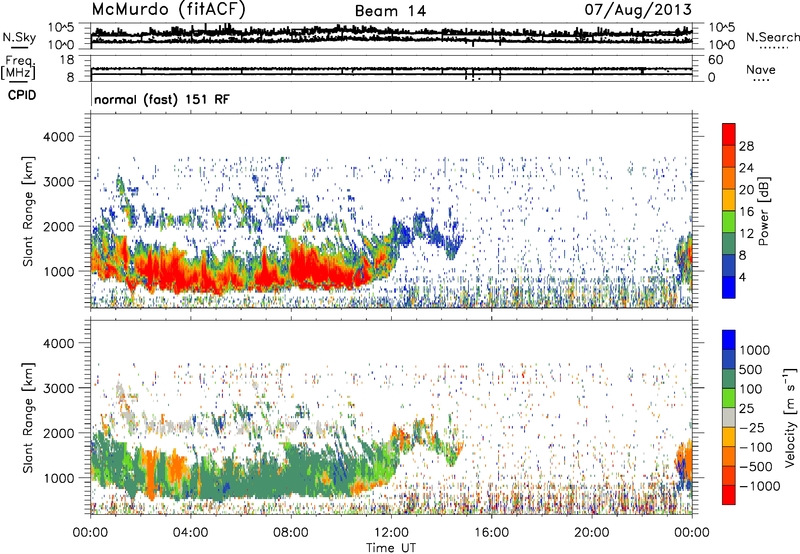Click the '500' label on Velocity colorbar
This screenshot has height=554, width=800.
point(750,370)
